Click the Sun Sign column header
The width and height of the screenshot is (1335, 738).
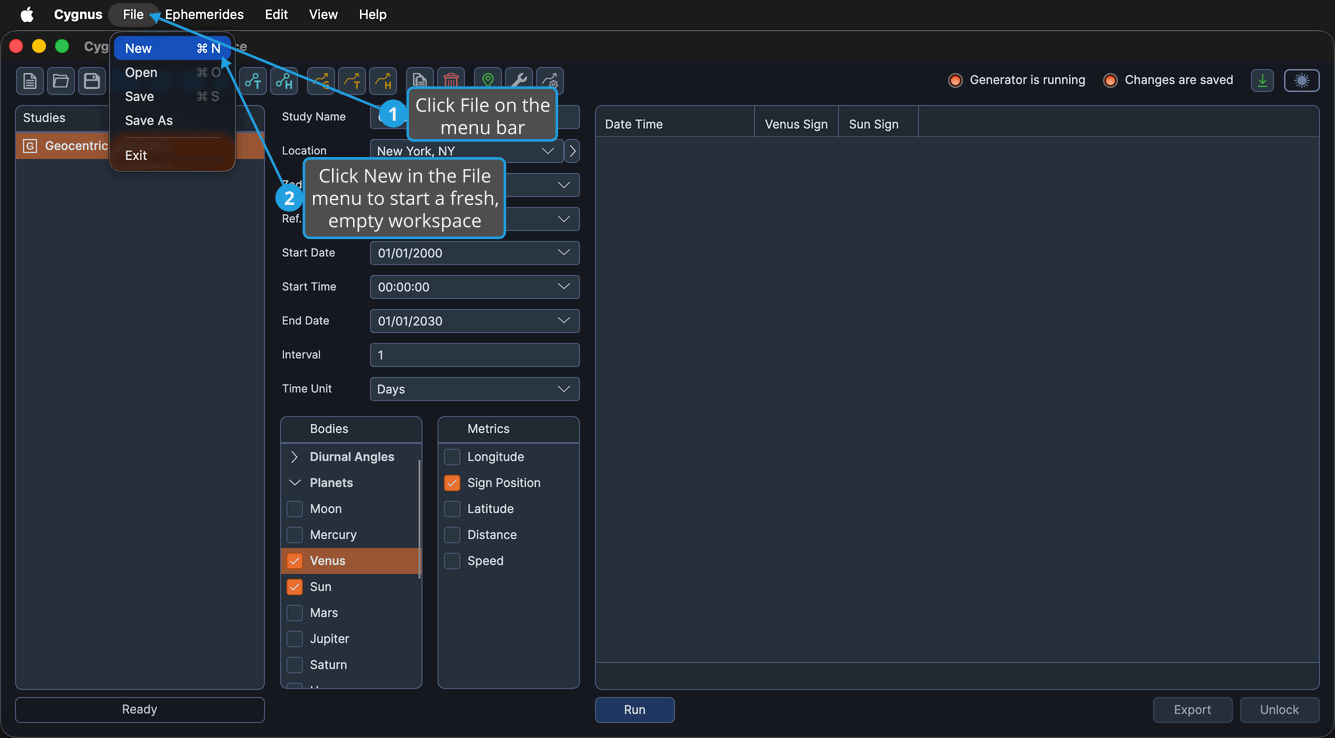point(878,124)
